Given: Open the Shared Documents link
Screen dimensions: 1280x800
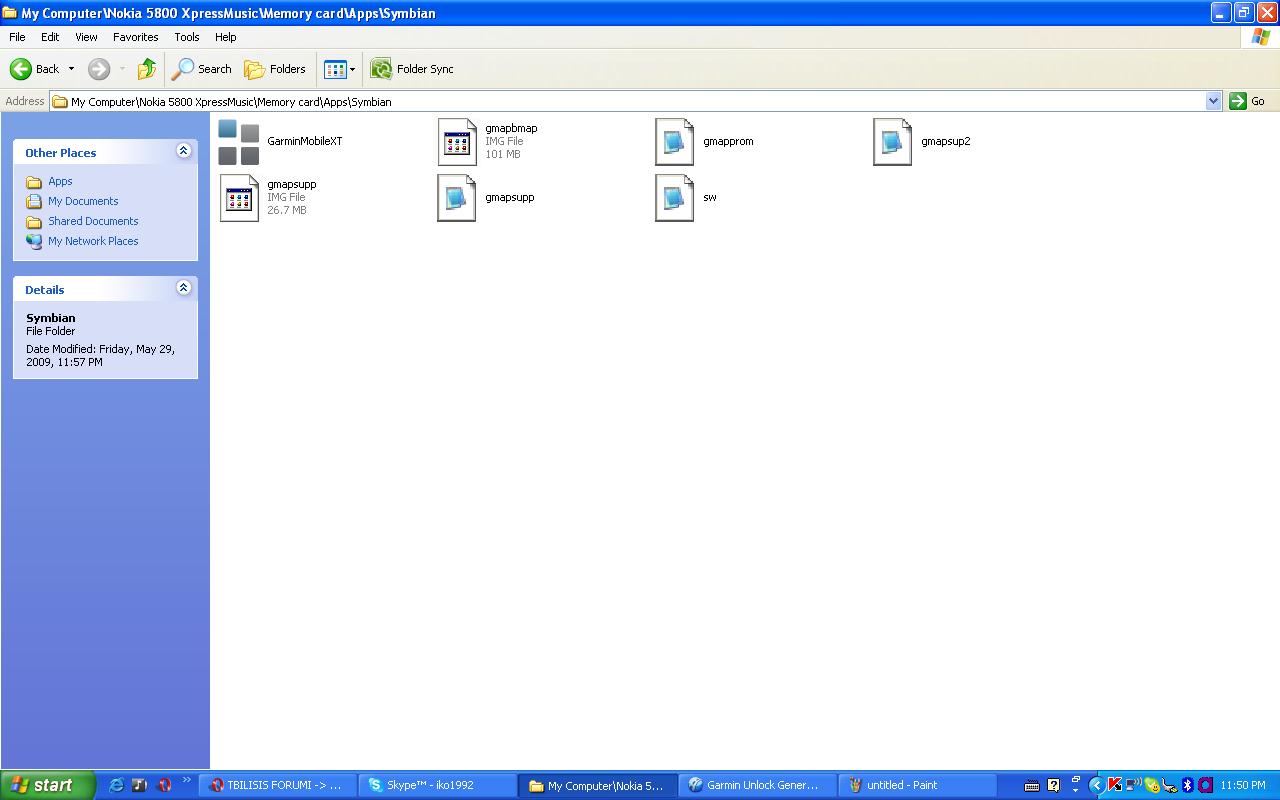Looking at the screenshot, I should point(93,221).
